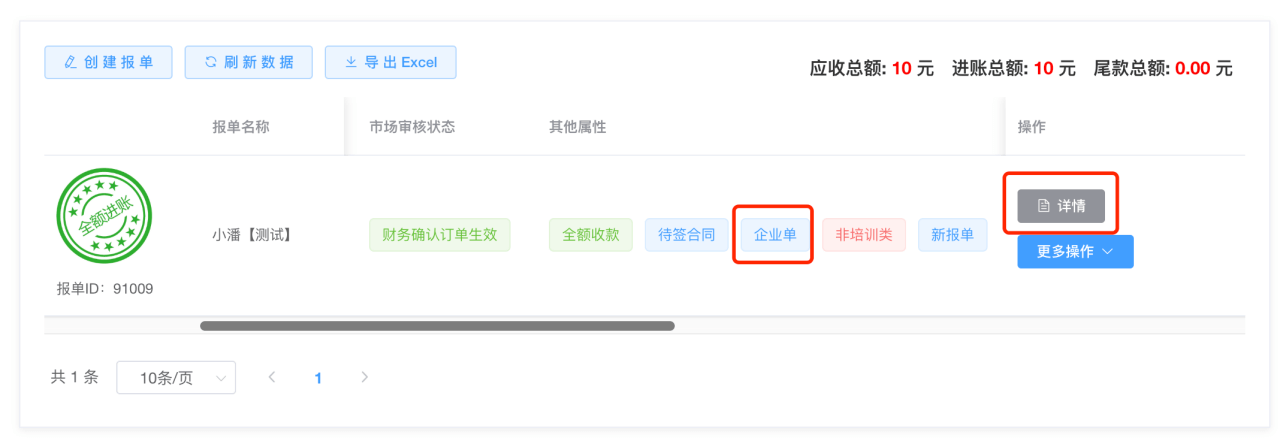Image resolution: width=1286 pixels, height=447 pixels.
Task: Open the 10条/页 page size selector
Action: 176,378
